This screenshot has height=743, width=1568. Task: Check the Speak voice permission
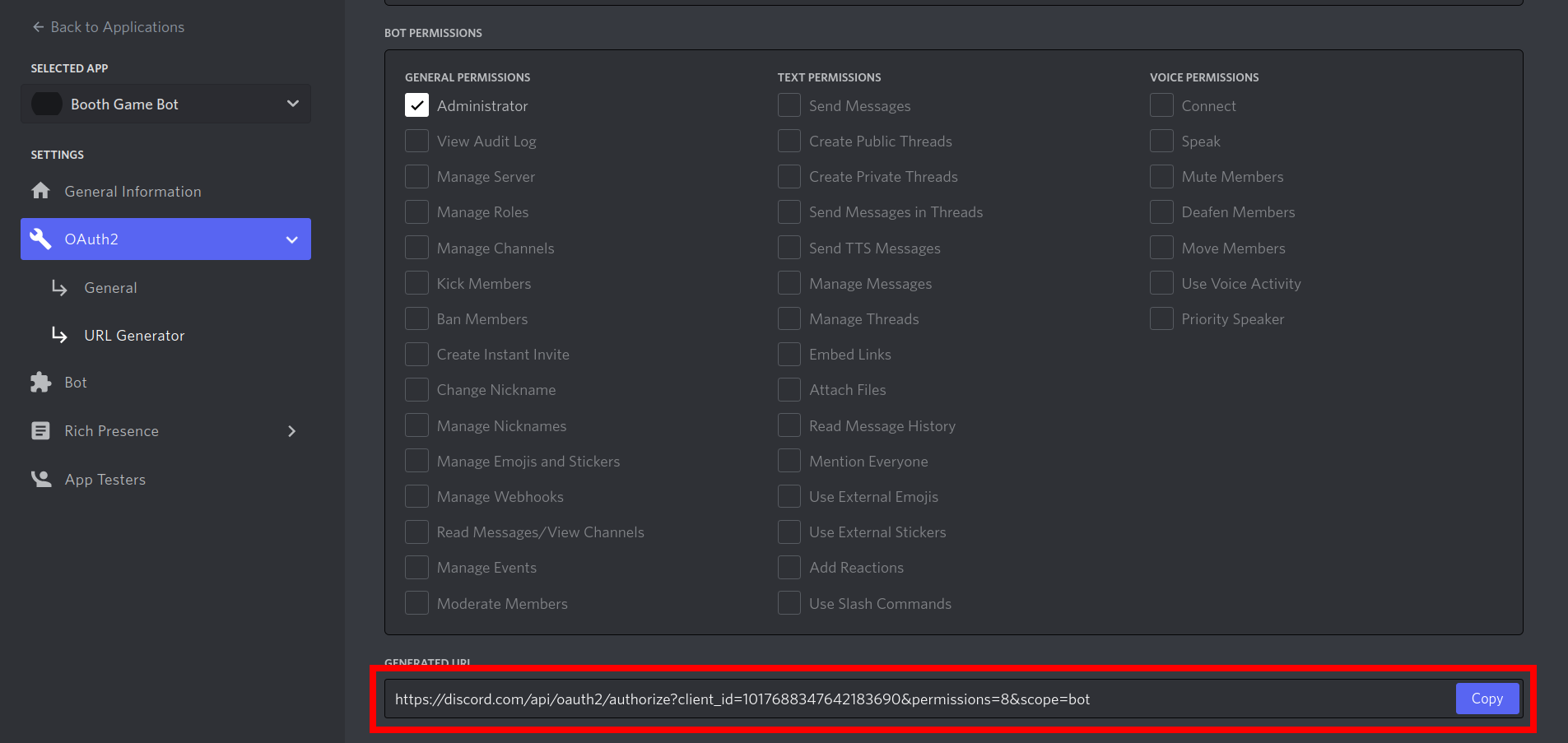(1161, 141)
